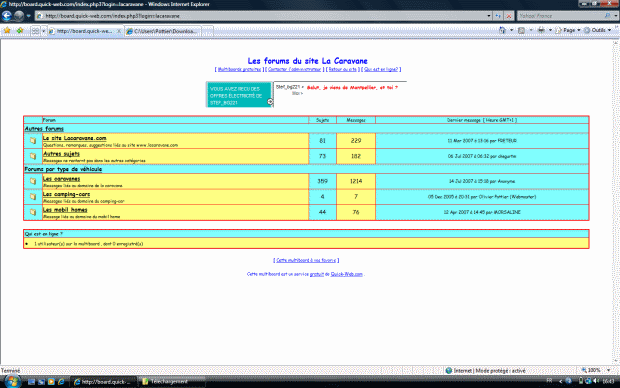Open the Autres forums category link

point(44,129)
